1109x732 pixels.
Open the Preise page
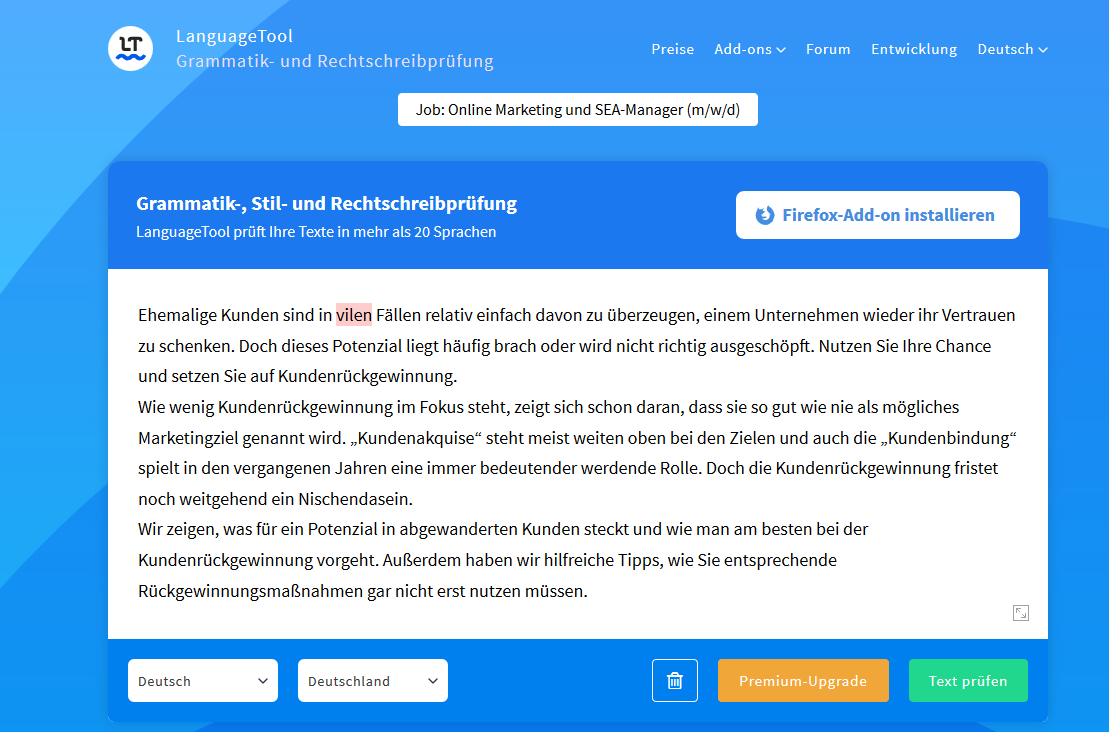673,49
